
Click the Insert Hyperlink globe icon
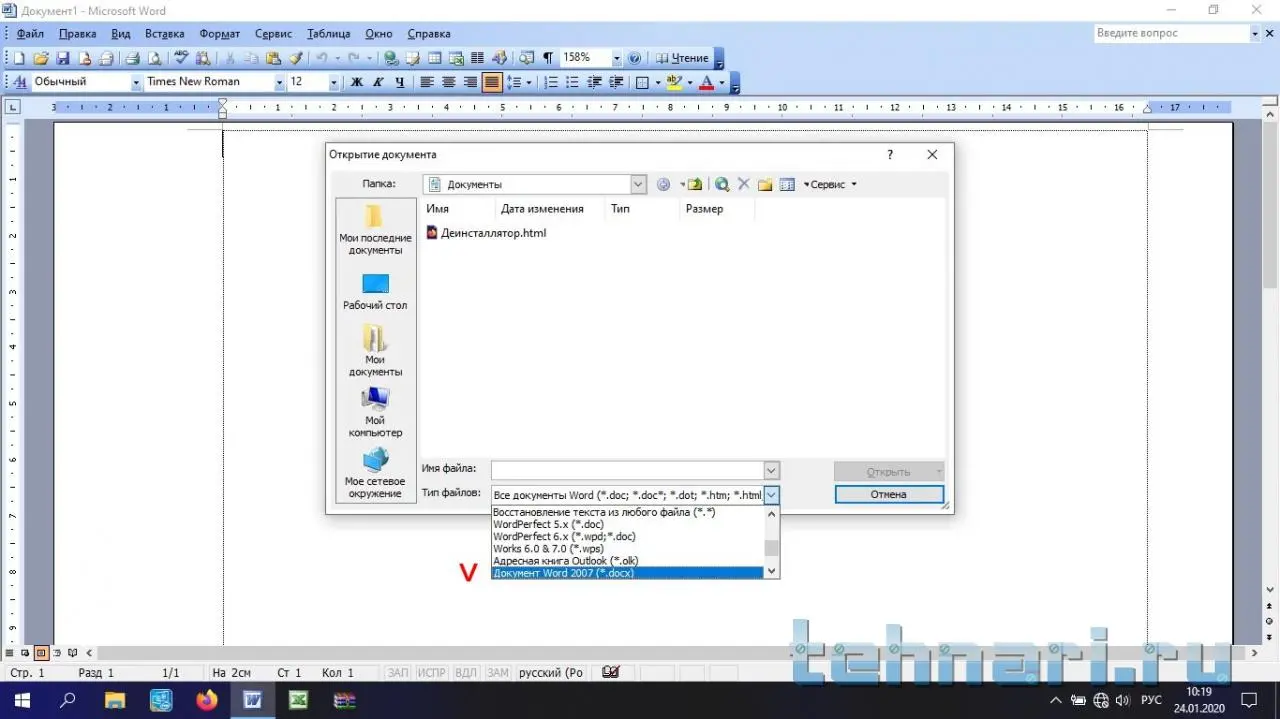pos(391,58)
